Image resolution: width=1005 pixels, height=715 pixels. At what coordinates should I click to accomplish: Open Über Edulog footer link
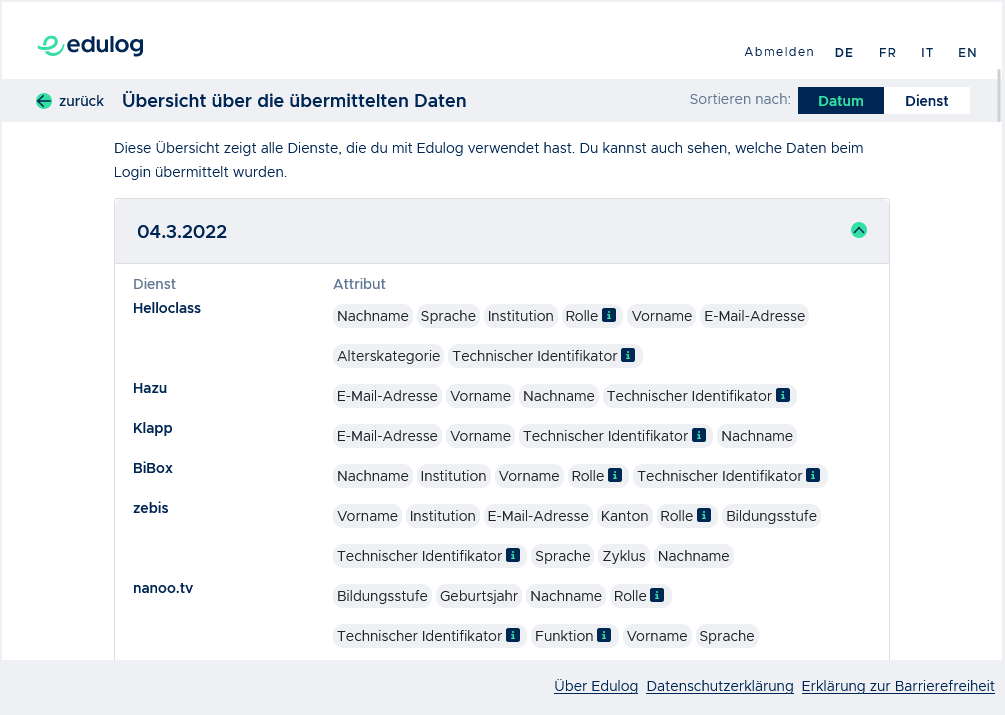[596, 686]
